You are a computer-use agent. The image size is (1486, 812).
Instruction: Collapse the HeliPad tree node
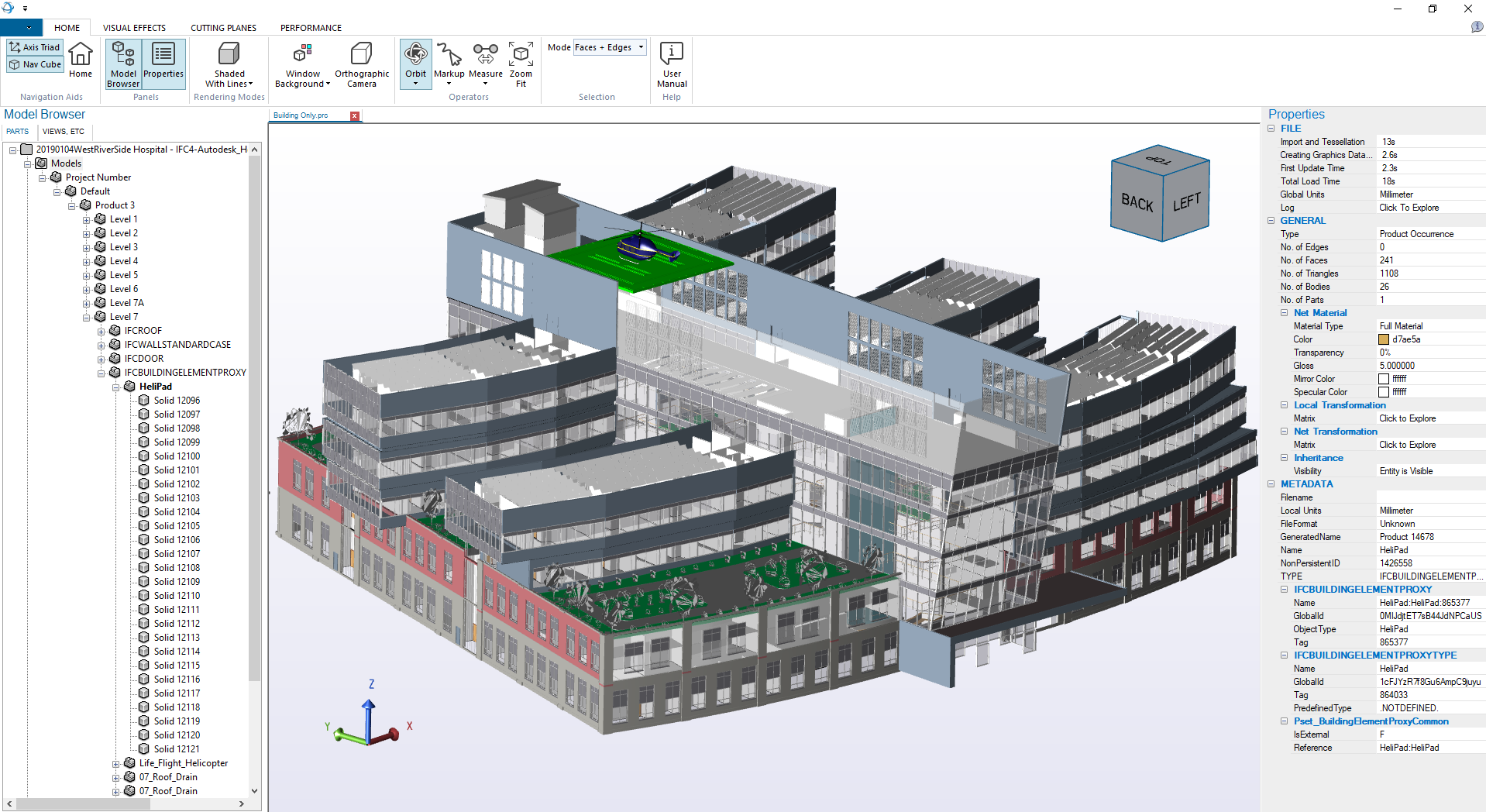pos(116,387)
